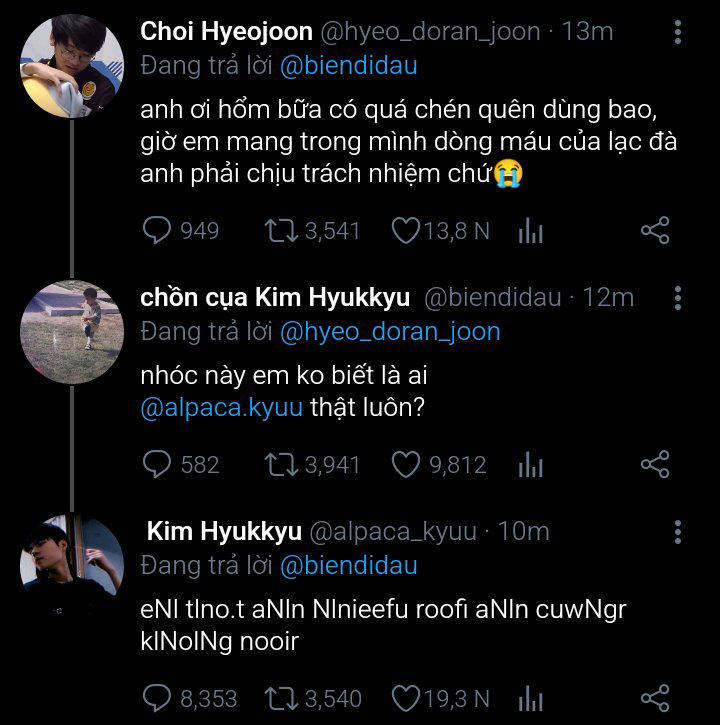
Task: Open the @alpaca.kyuu mention link
Action: click(222, 411)
